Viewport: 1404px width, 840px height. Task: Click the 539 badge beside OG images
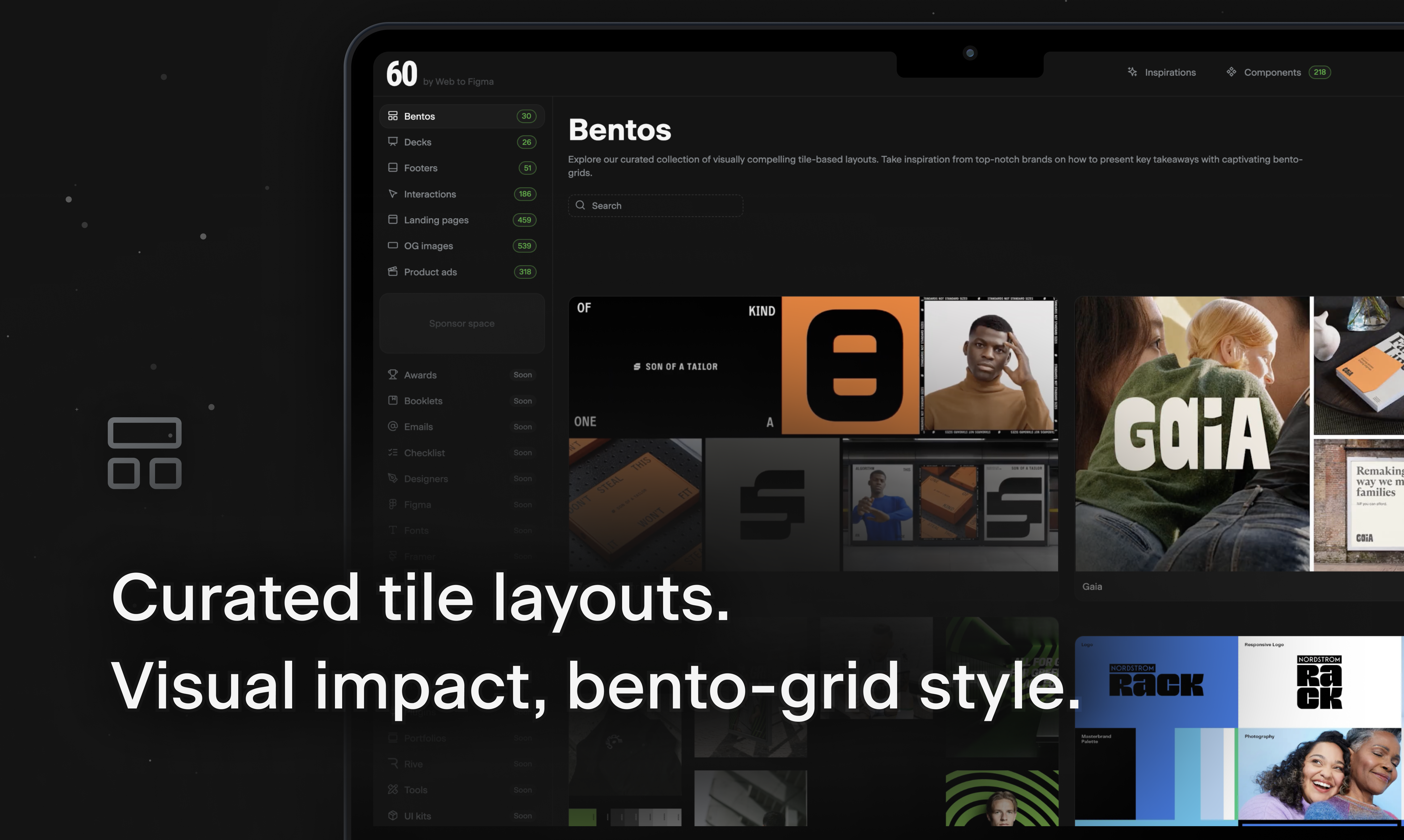[524, 246]
